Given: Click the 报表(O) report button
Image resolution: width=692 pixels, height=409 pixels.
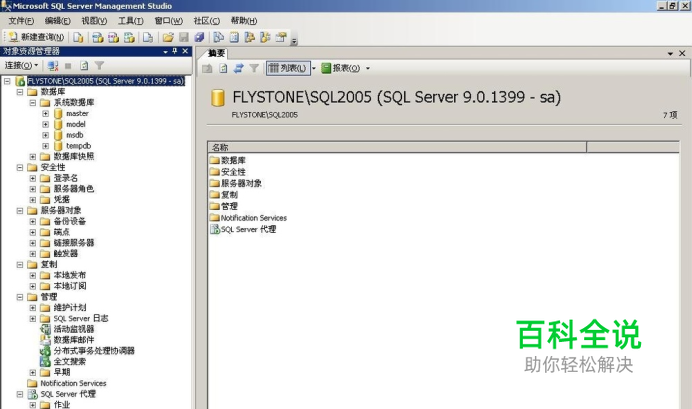Looking at the screenshot, I should 340,68.
